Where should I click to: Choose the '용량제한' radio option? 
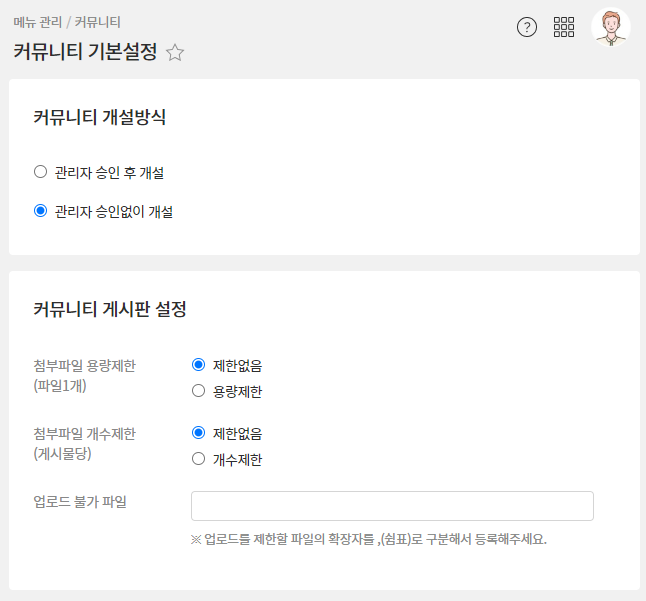coord(198,391)
